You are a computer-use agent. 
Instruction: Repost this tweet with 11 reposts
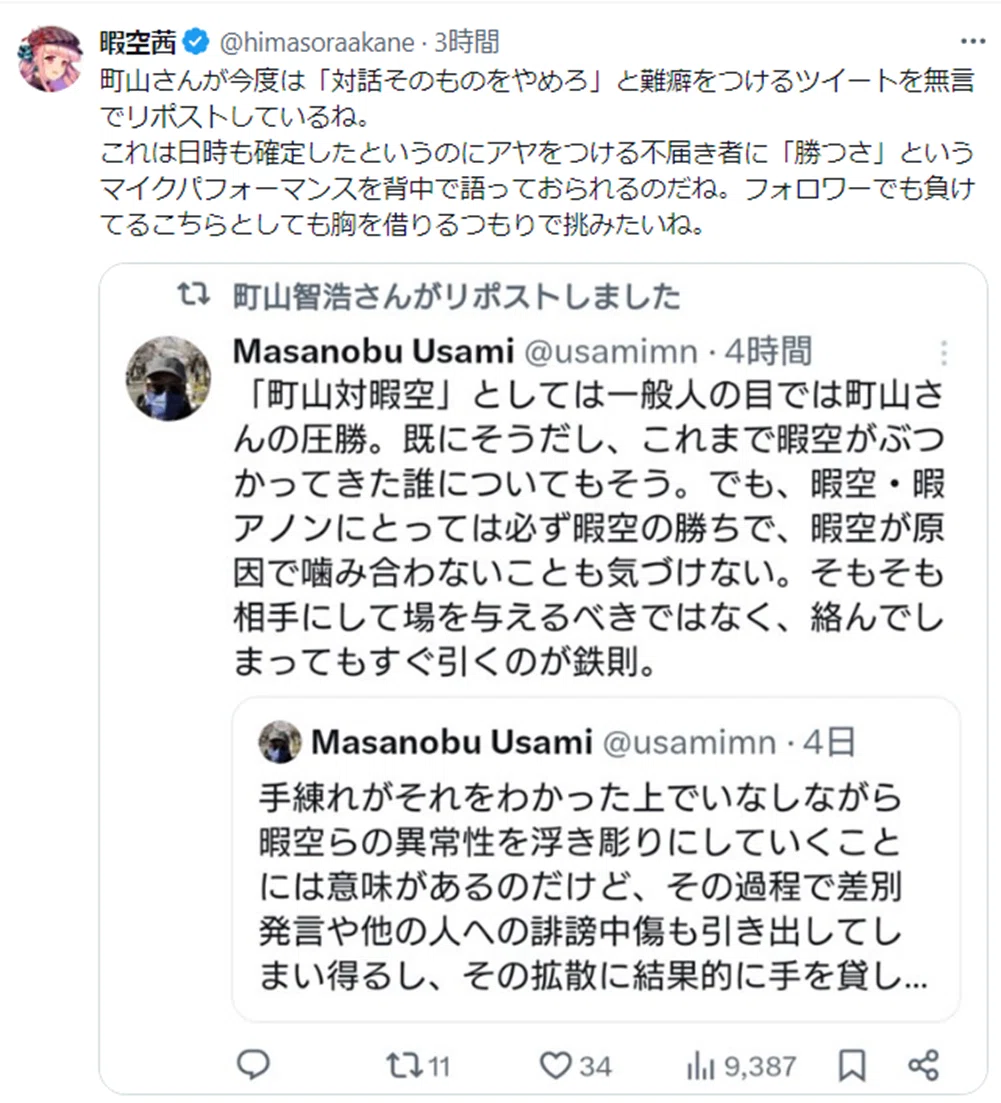tap(418, 1066)
